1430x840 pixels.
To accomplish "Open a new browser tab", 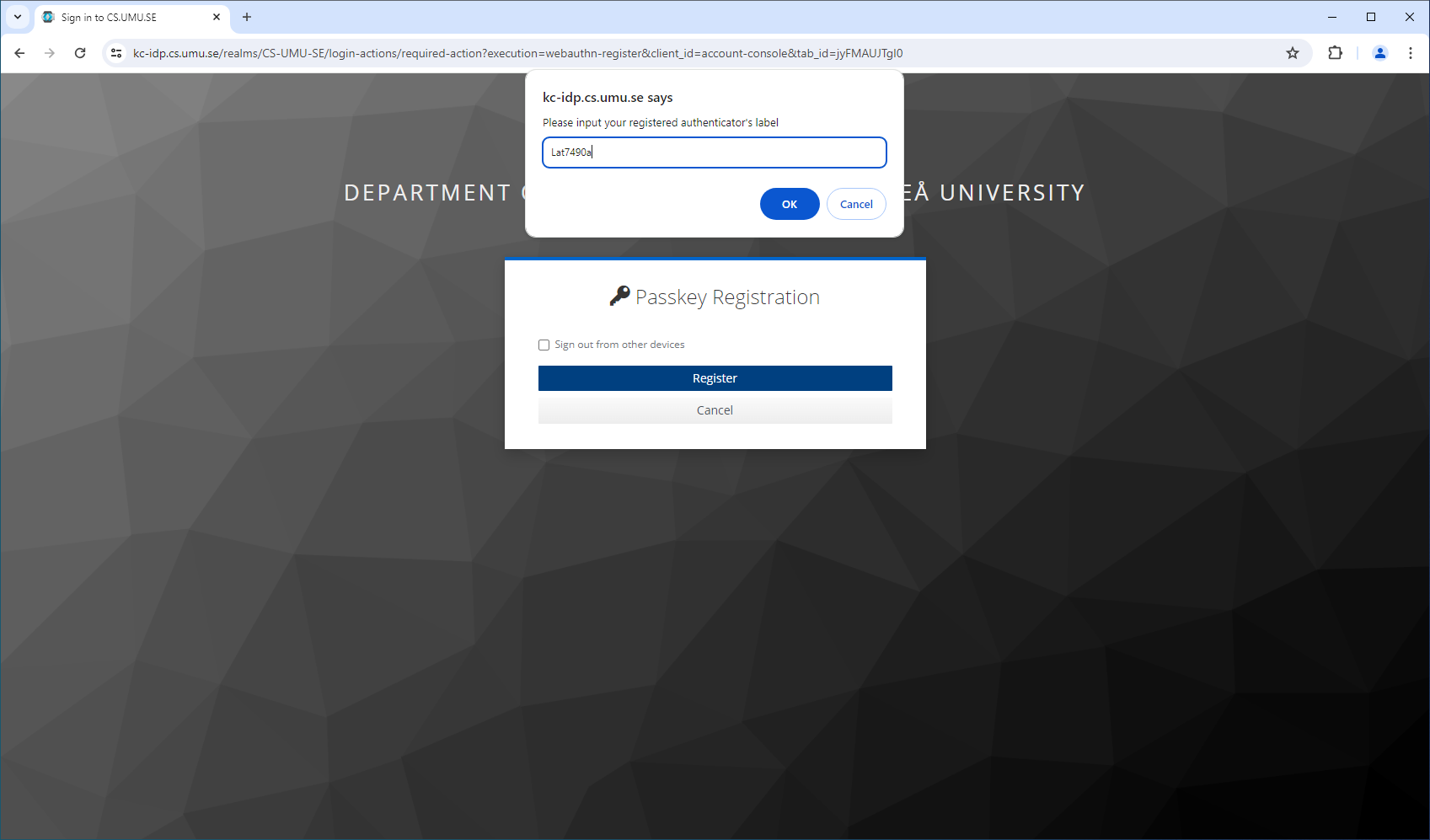I will tap(247, 17).
